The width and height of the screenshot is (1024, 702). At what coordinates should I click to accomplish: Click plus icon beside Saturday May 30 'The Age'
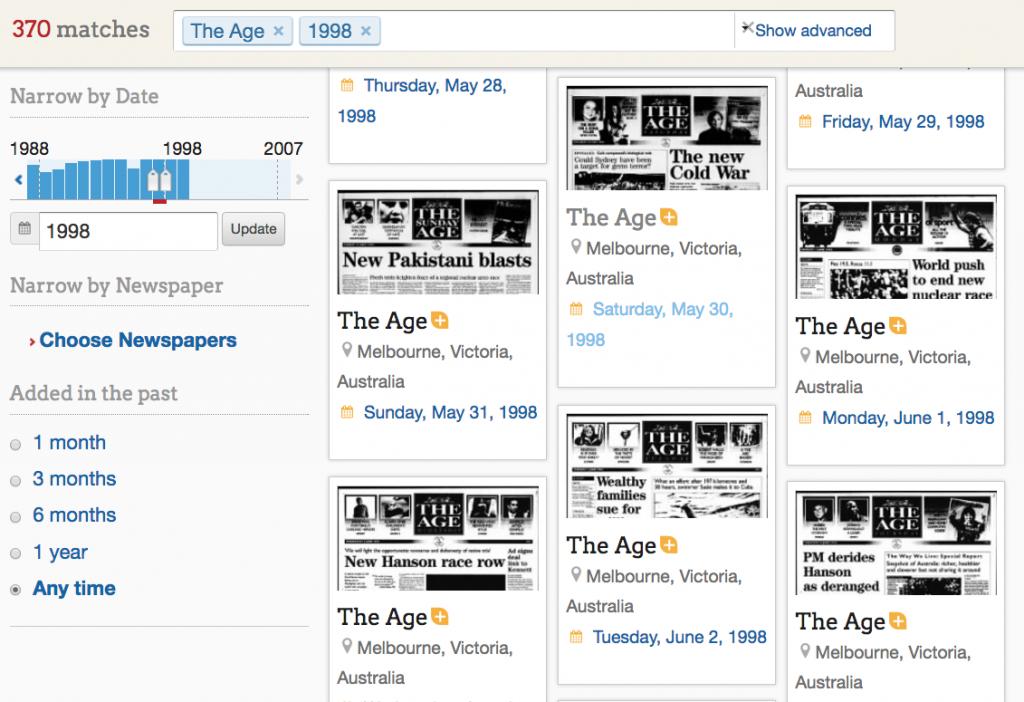[x=668, y=218]
